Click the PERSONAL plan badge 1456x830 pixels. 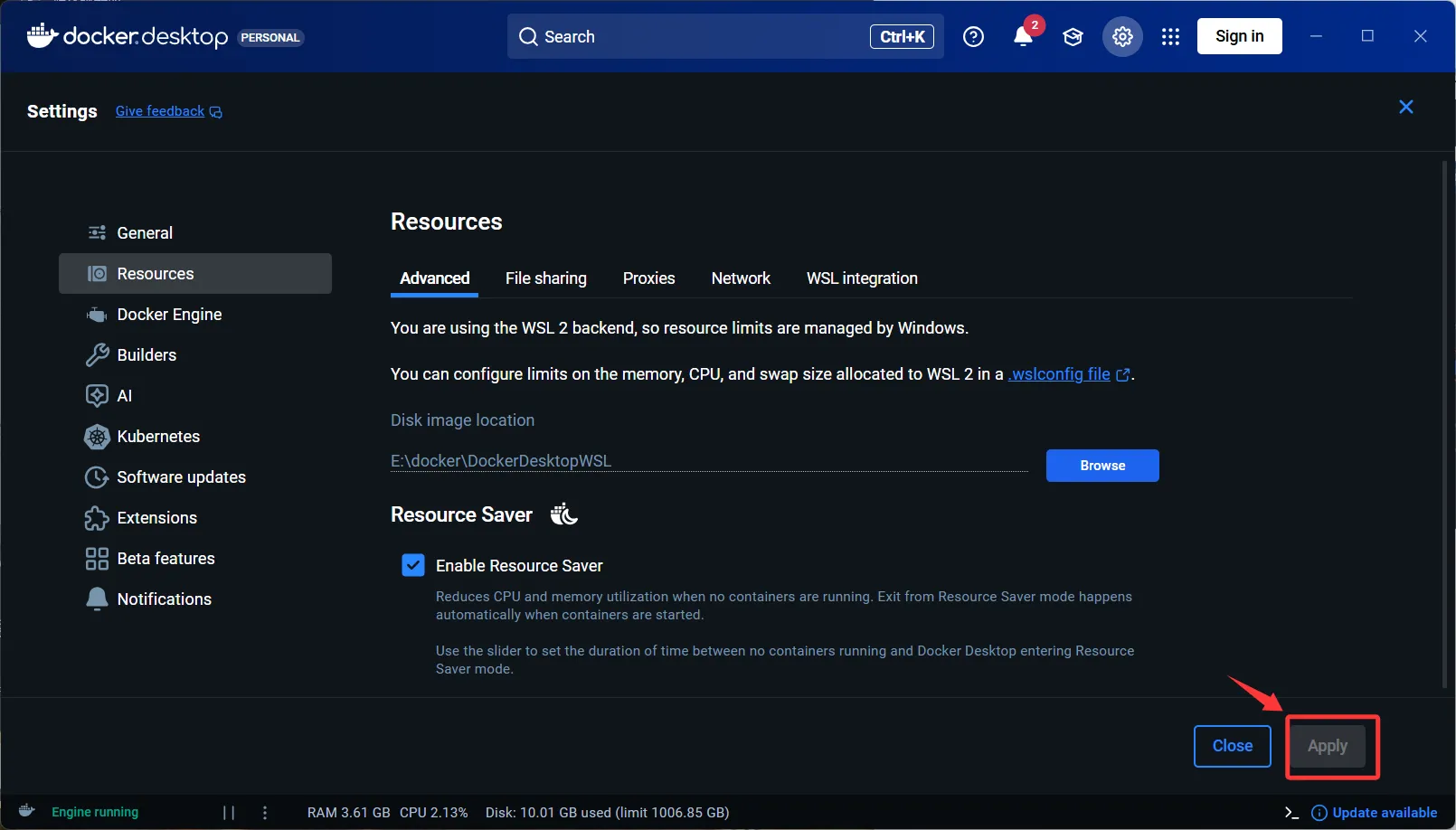270,37
